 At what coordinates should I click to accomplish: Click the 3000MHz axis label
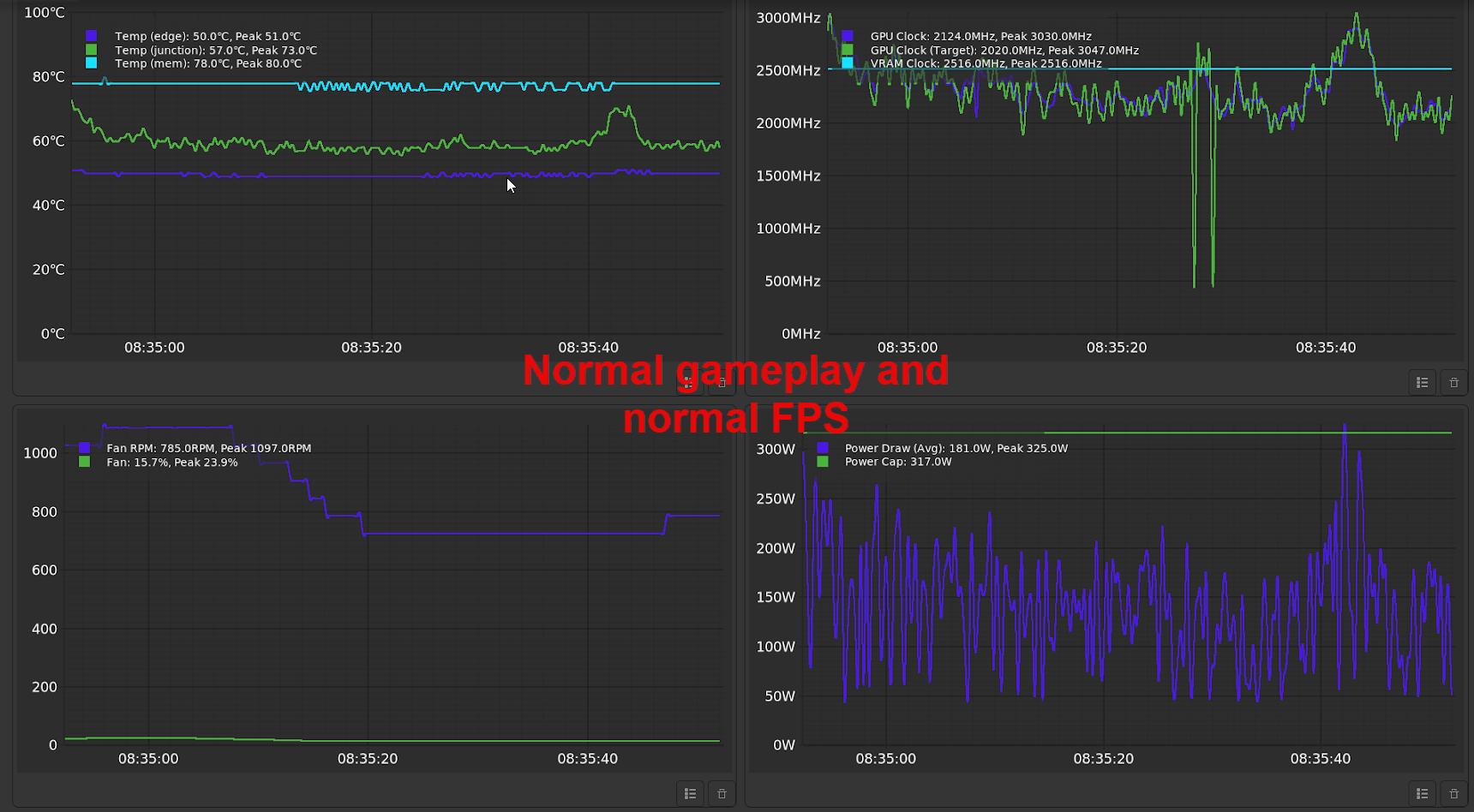click(x=788, y=18)
